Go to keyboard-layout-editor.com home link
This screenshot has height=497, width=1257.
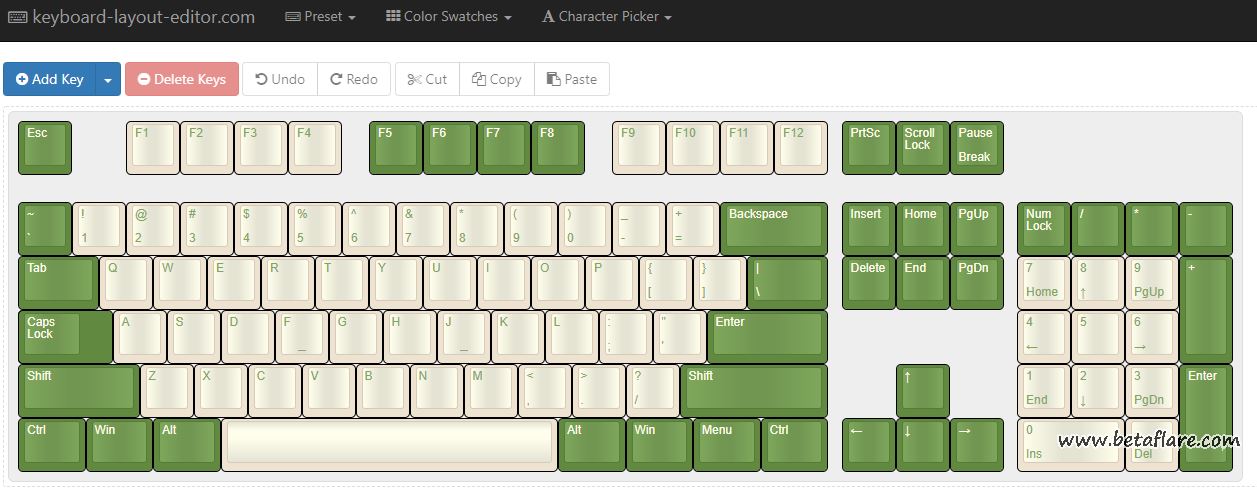(131, 17)
